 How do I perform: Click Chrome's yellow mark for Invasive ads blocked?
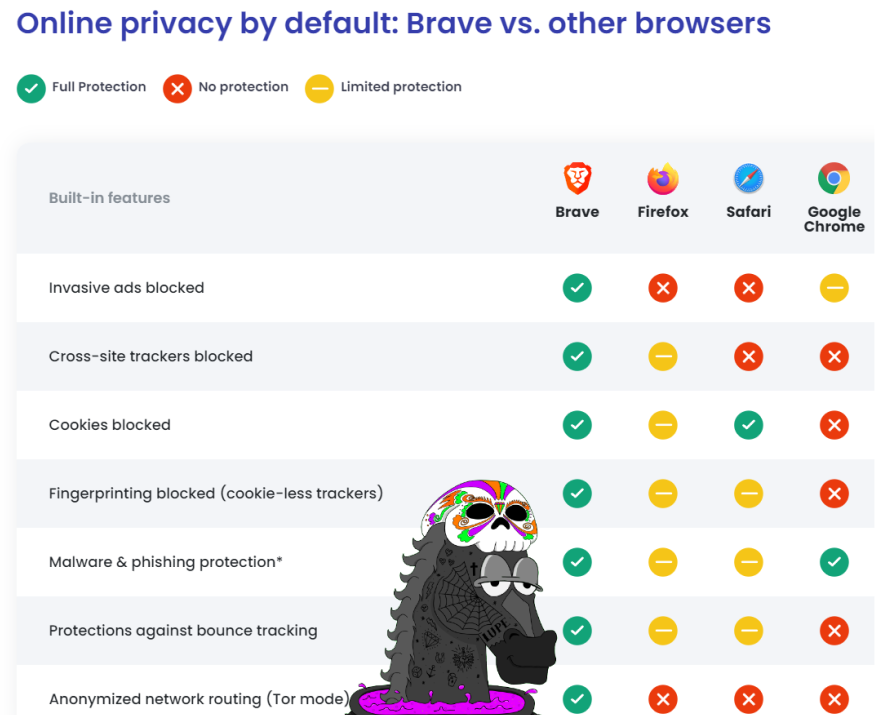point(834,288)
